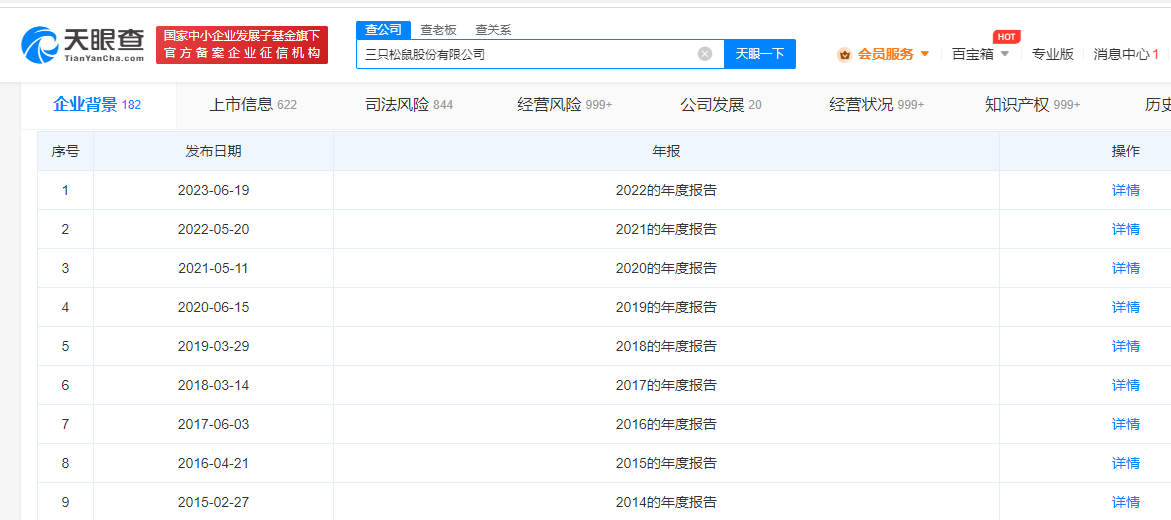Screen dimensions: 1171x520
Task: Select the date cell 2023-06-19
Action: (x=214, y=190)
